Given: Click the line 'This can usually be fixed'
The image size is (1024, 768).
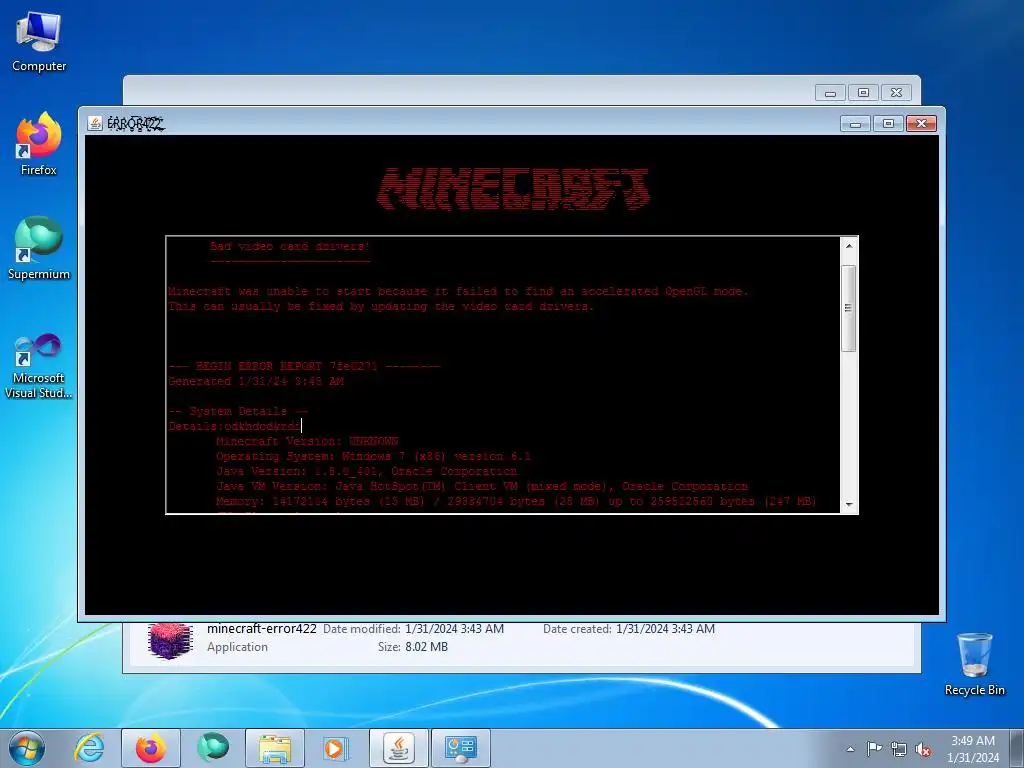Looking at the screenshot, I should (381, 306).
